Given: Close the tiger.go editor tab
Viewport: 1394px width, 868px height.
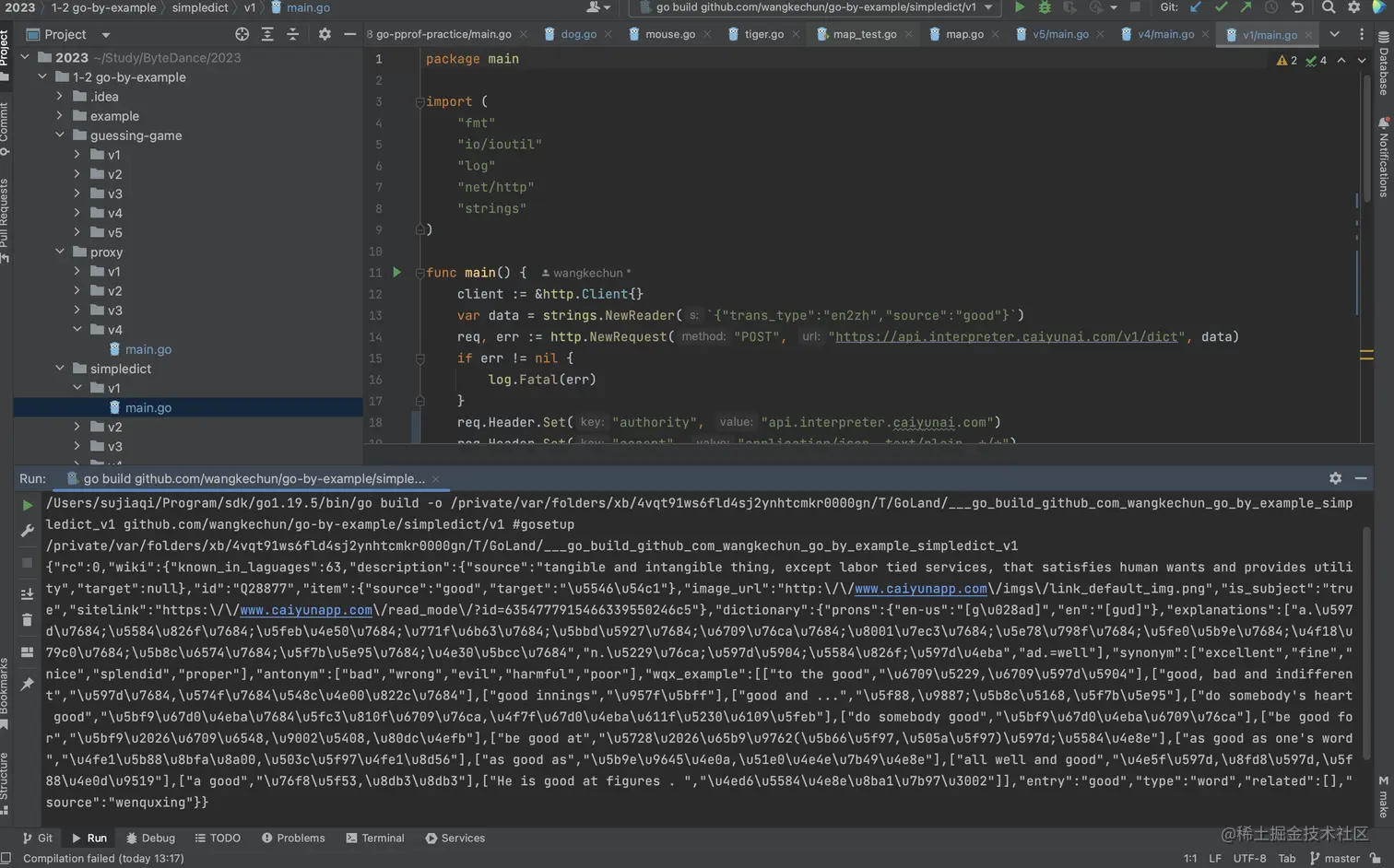Looking at the screenshot, I should (x=796, y=34).
